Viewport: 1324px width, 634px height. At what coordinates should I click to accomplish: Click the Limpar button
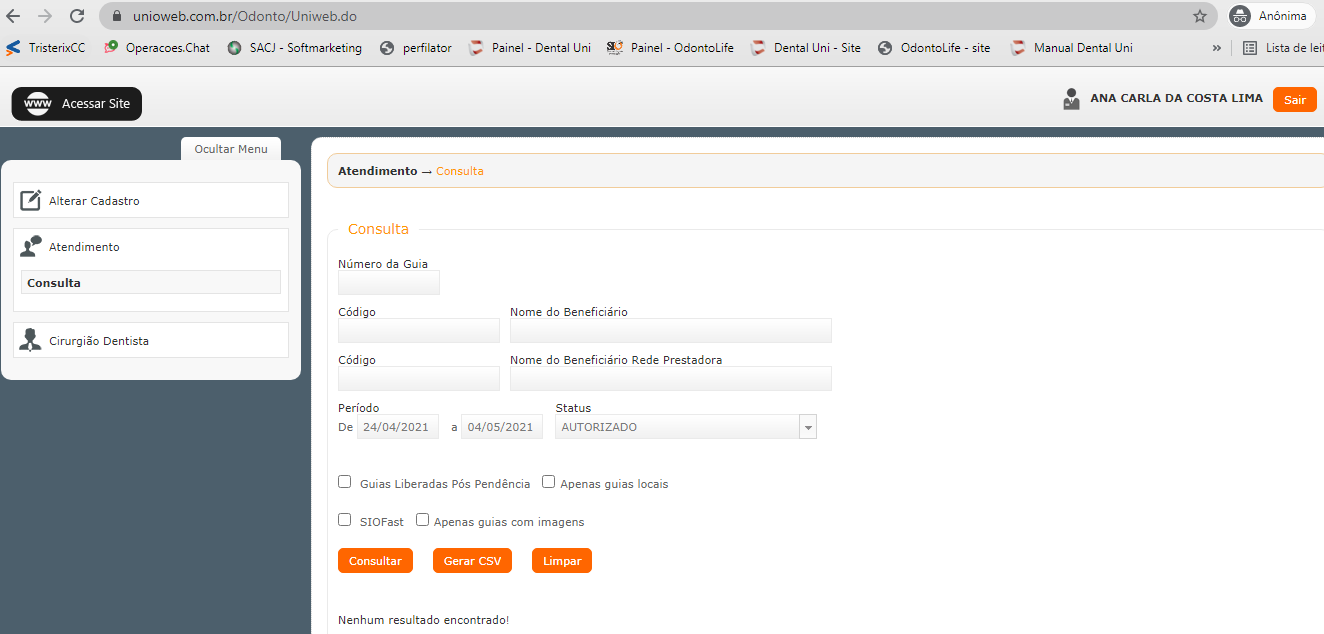coord(562,561)
